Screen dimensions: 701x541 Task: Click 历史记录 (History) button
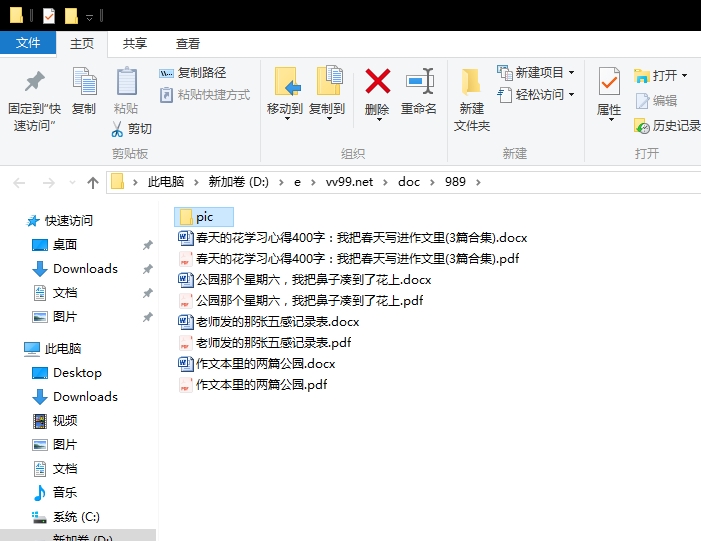pos(667,126)
